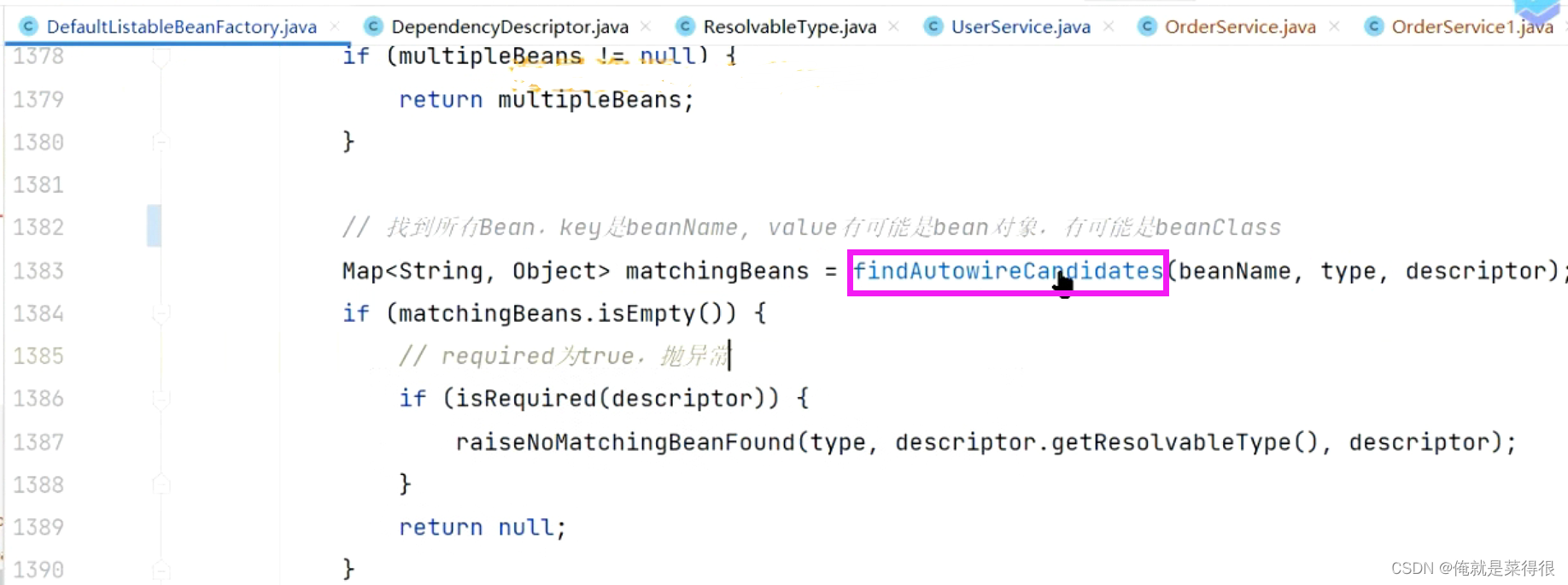
Task: Click line number 1389 in gutter
Action: pos(38,528)
